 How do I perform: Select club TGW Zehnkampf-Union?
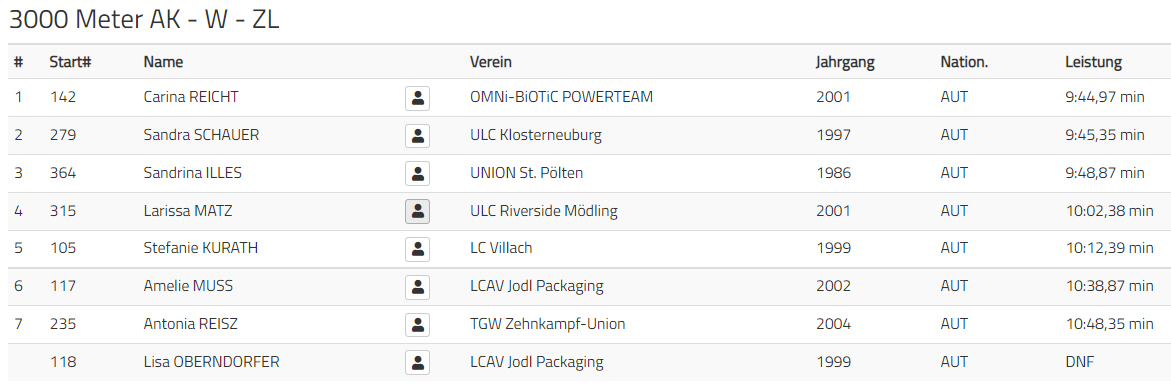tap(547, 325)
